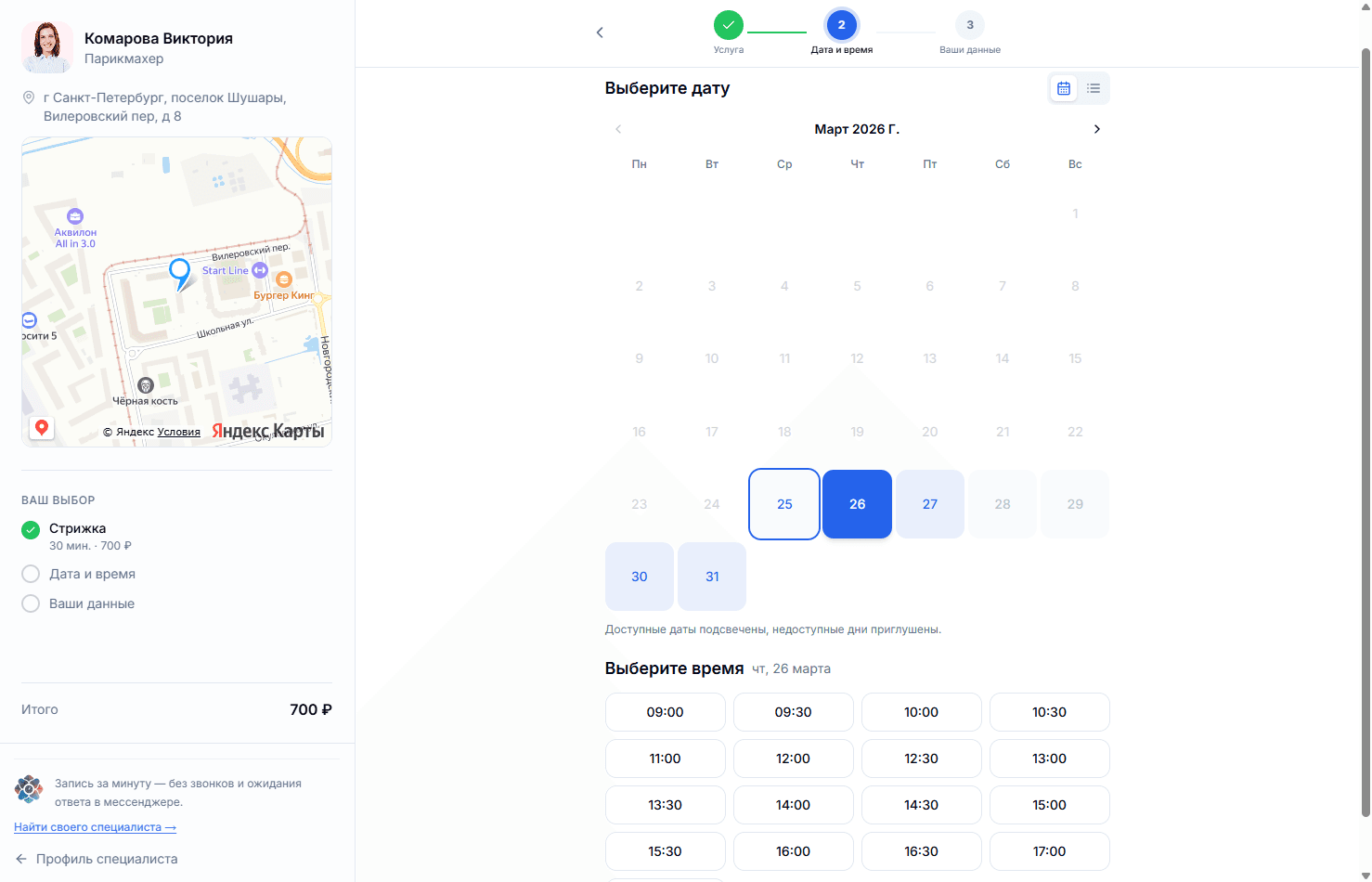The width and height of the screenshot is (1372, 882).
Task: Open the completed Услуга step
Action: pyautogui.click(x=729, y=25)
